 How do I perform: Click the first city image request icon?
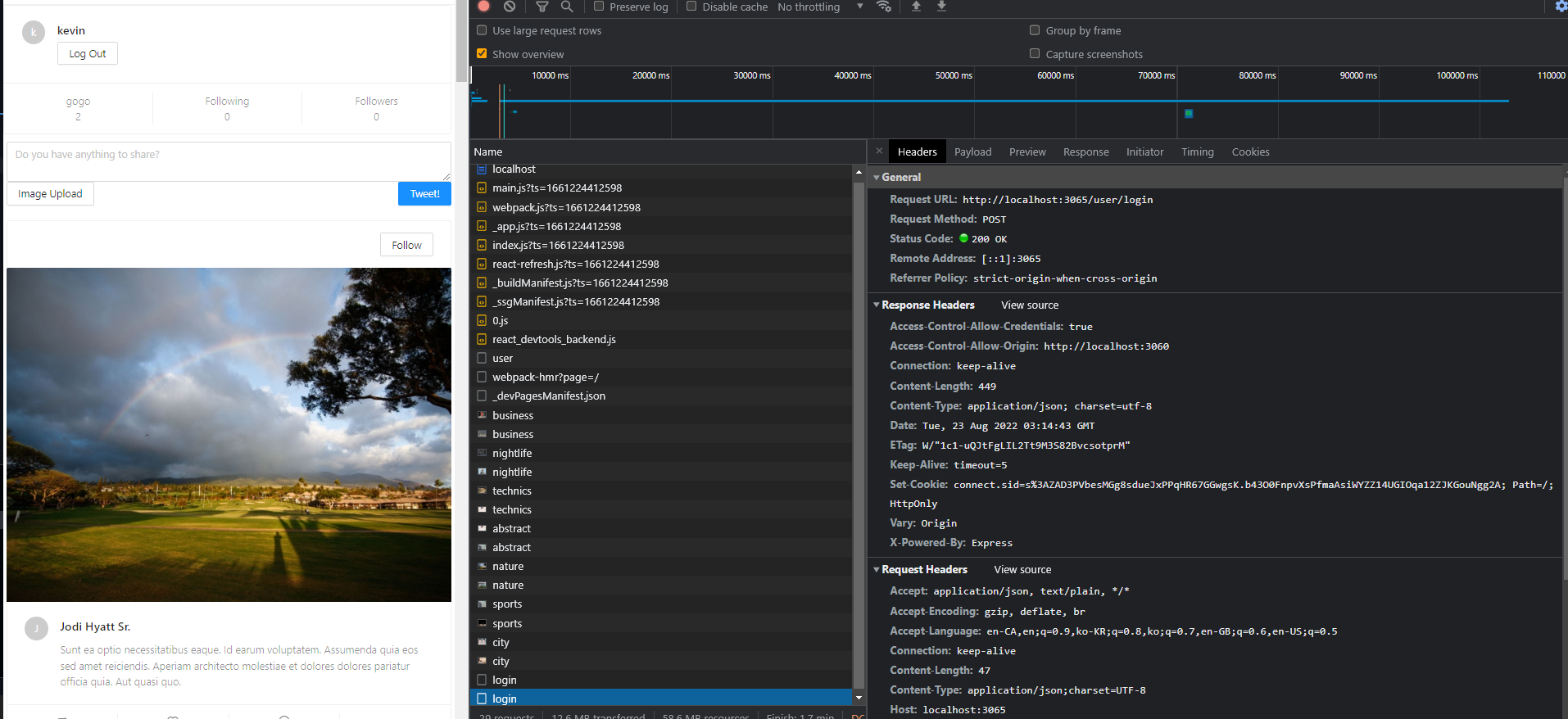tap(482, 642)
